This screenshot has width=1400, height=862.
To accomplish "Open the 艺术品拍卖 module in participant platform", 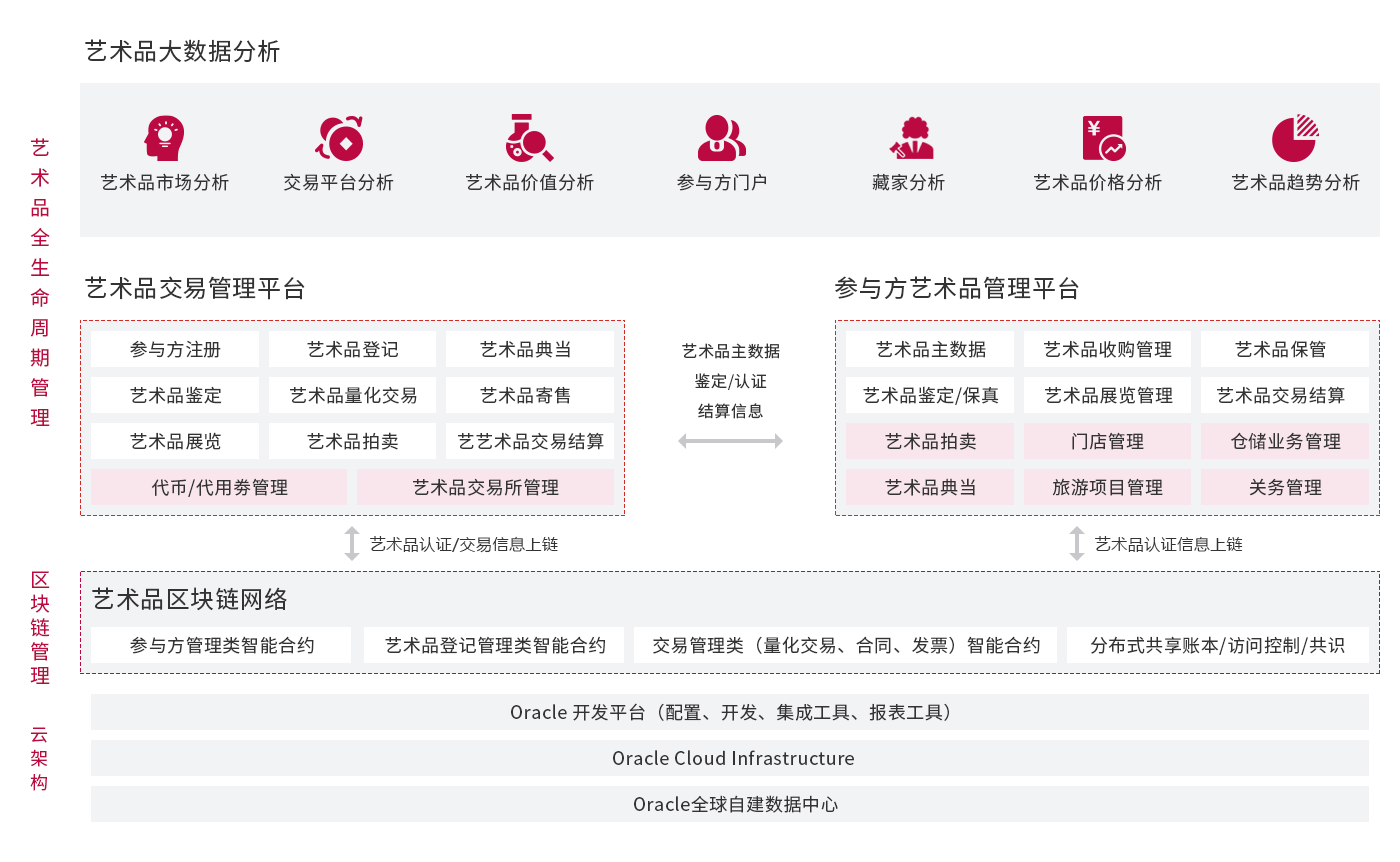I will [x=928, y=441].
